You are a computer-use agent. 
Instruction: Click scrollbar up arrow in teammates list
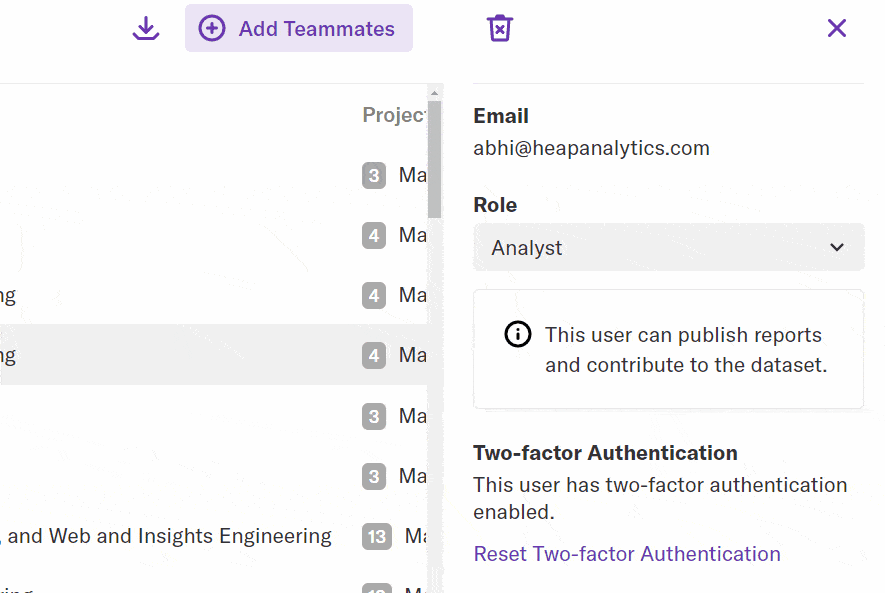pos(434,93)
